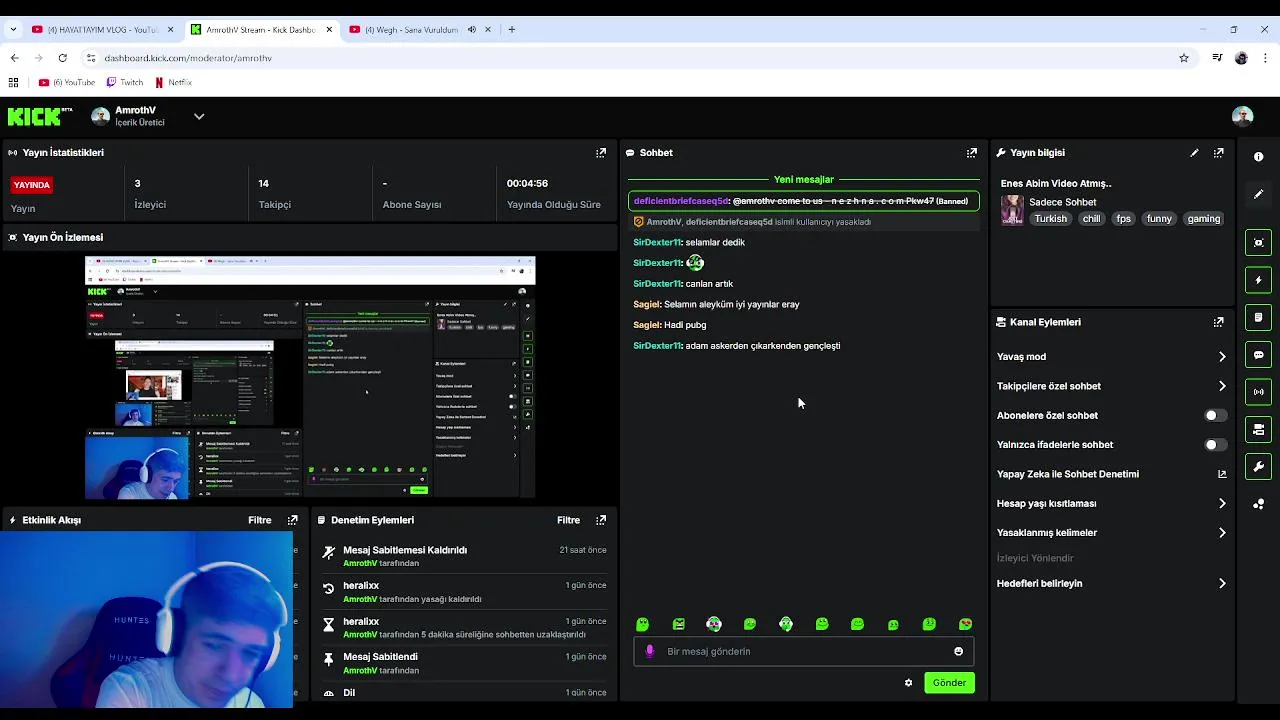Viewport: 1280px width, 720px height.
Task: Reload the page
Action: tap(62, 58)
